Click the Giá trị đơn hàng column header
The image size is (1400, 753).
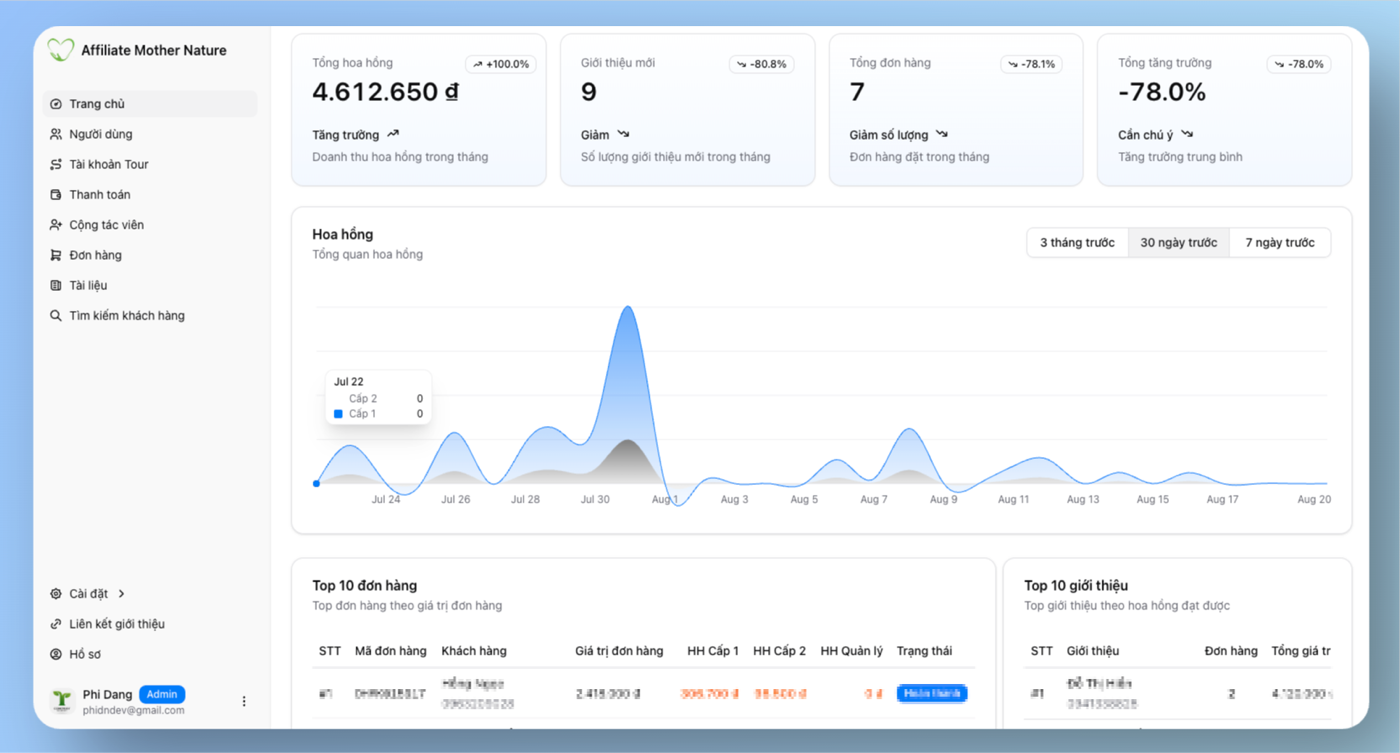(619, 651)
